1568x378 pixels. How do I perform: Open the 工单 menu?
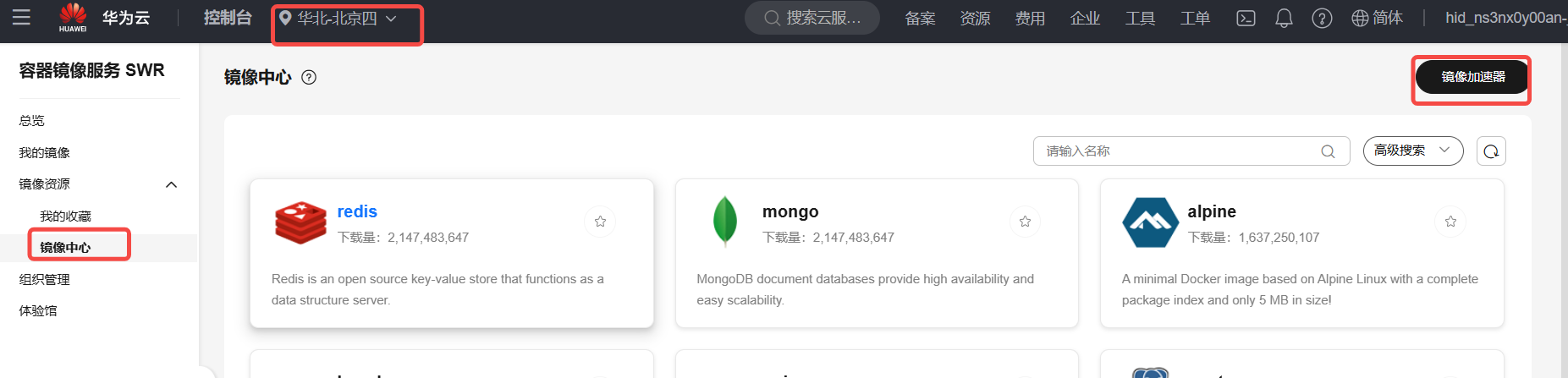point(1195,19)
